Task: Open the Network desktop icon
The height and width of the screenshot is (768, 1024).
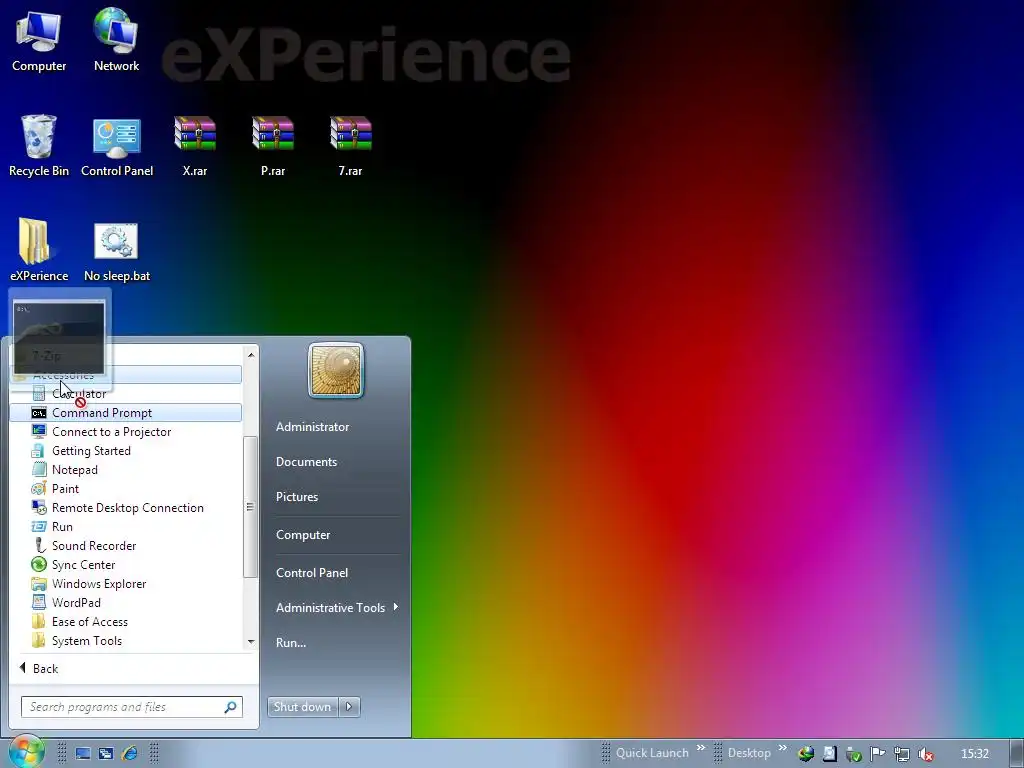Action: click(116, 40)
